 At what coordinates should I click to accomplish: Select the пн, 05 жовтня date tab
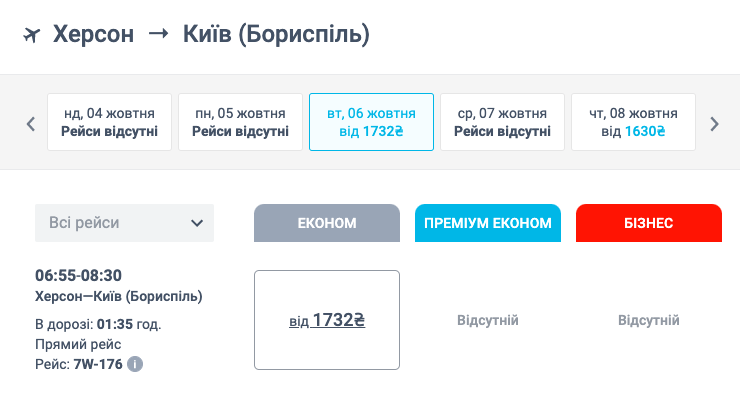(240, 122)
